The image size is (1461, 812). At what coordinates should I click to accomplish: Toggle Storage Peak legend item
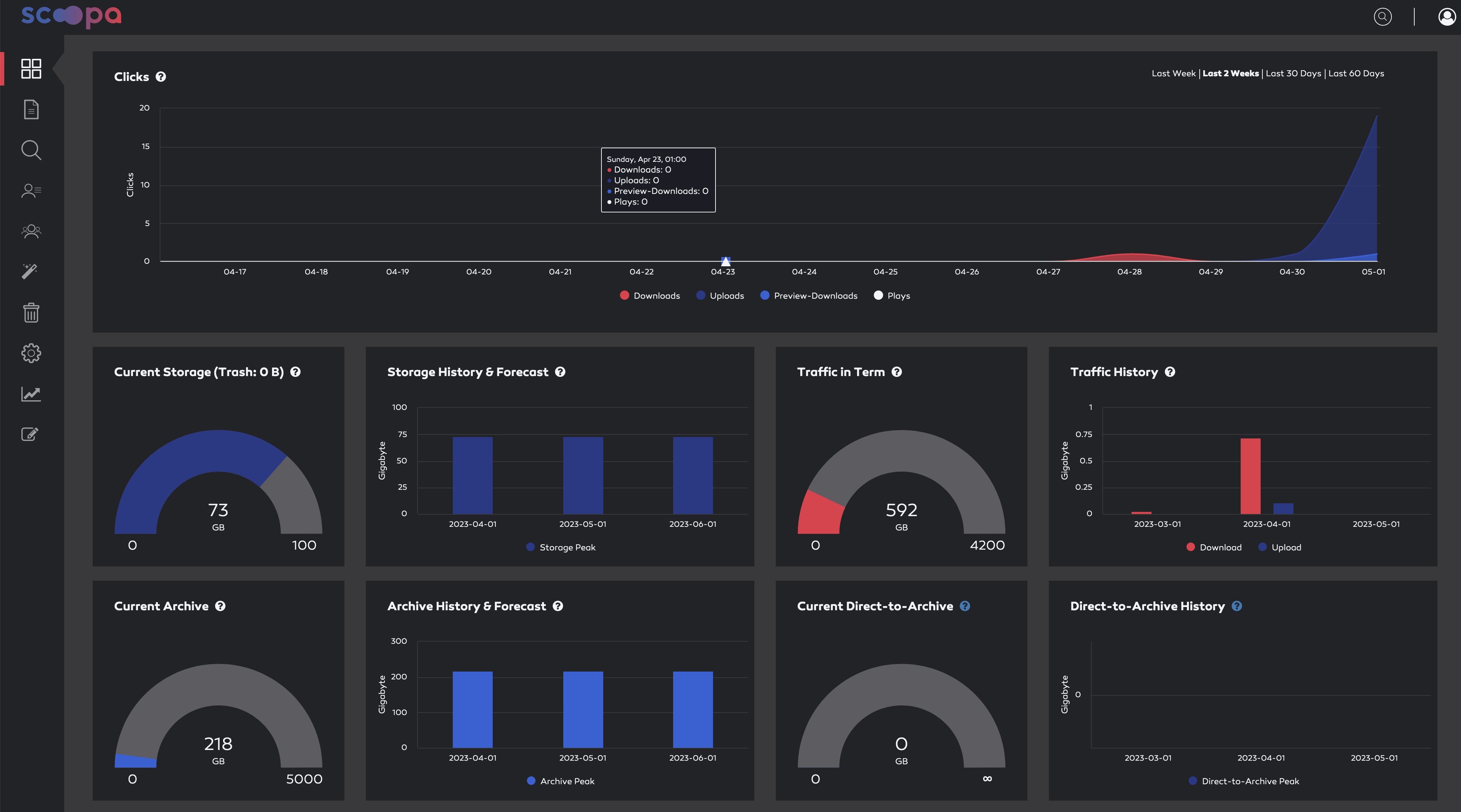click(561, 548)
